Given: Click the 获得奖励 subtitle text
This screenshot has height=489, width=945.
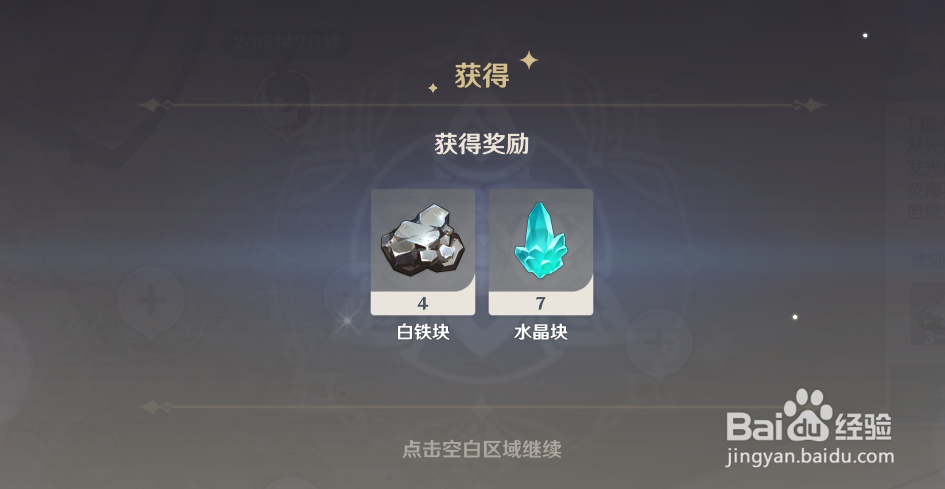Looking at the screenshot, I should (x=482, y=145).
